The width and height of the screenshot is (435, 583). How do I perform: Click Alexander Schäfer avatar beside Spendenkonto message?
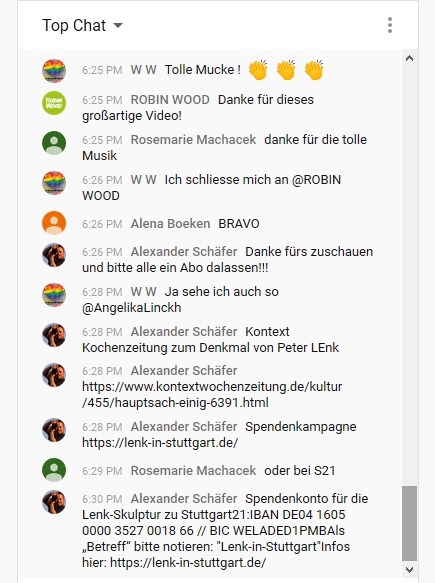tap(54, 502)
